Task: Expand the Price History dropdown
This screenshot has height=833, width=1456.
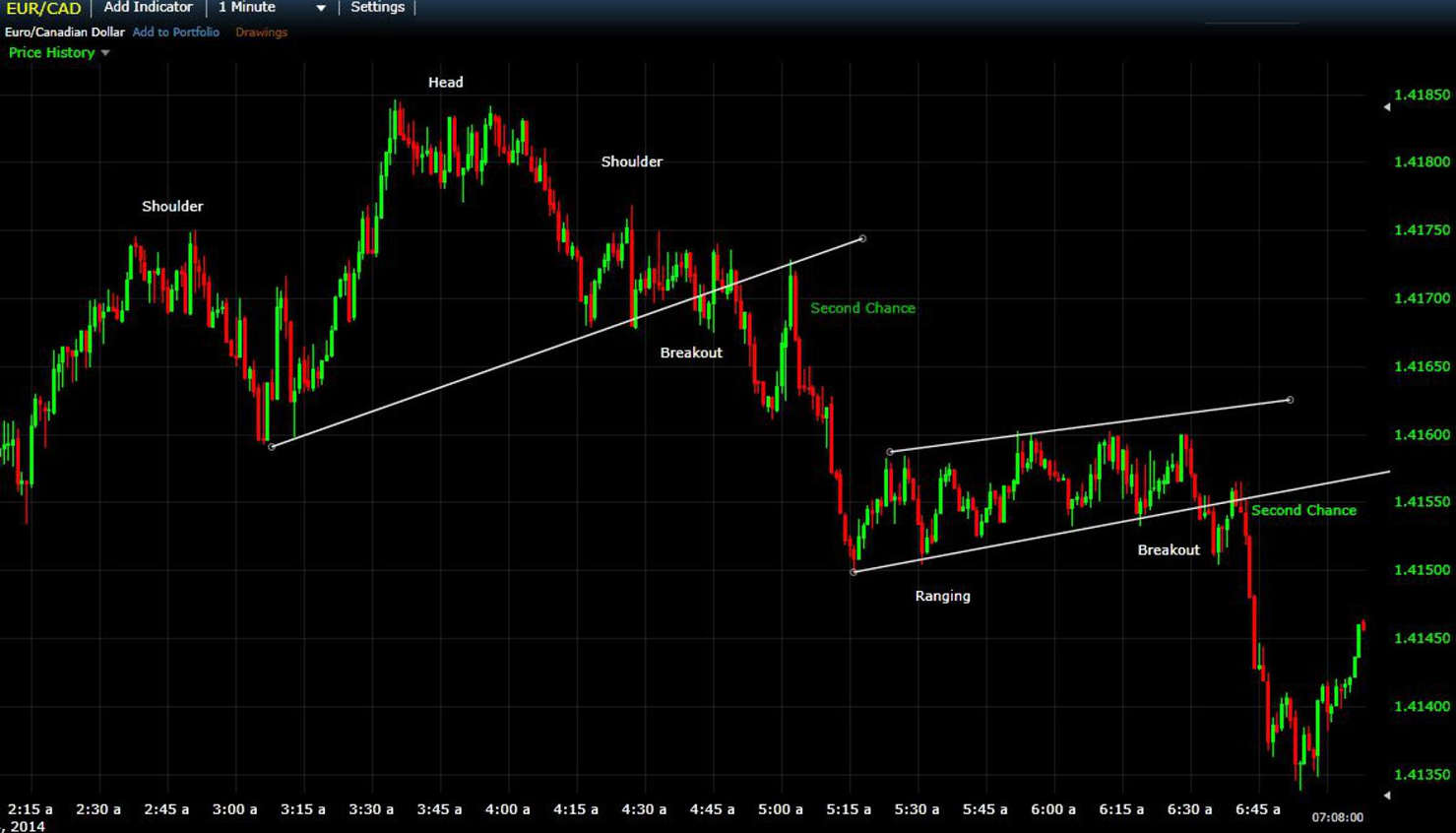Action: pyautogui.click(x=59, y=53)
